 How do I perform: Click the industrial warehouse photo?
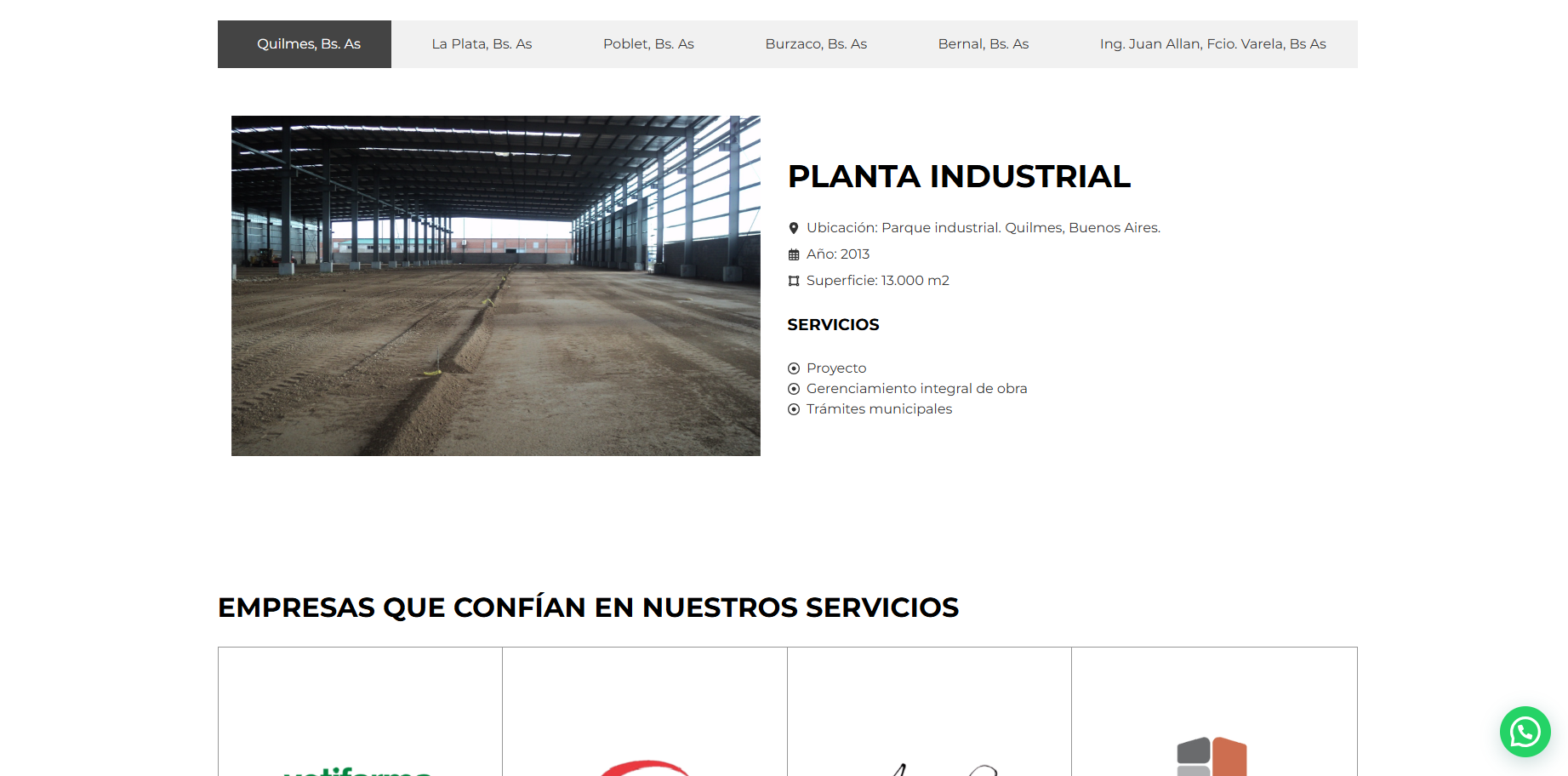click(496, 286)
